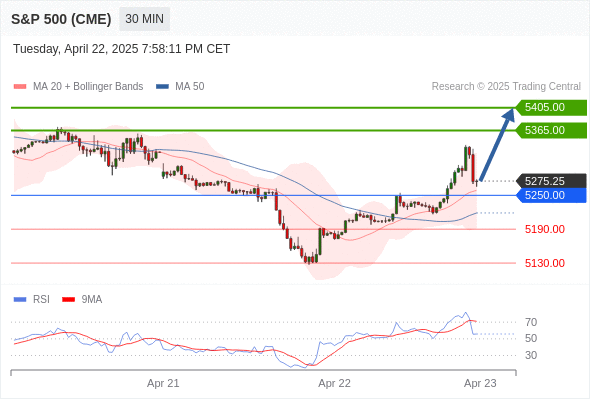Click the 30 MIN timeframe badge

tap(144, 19)
